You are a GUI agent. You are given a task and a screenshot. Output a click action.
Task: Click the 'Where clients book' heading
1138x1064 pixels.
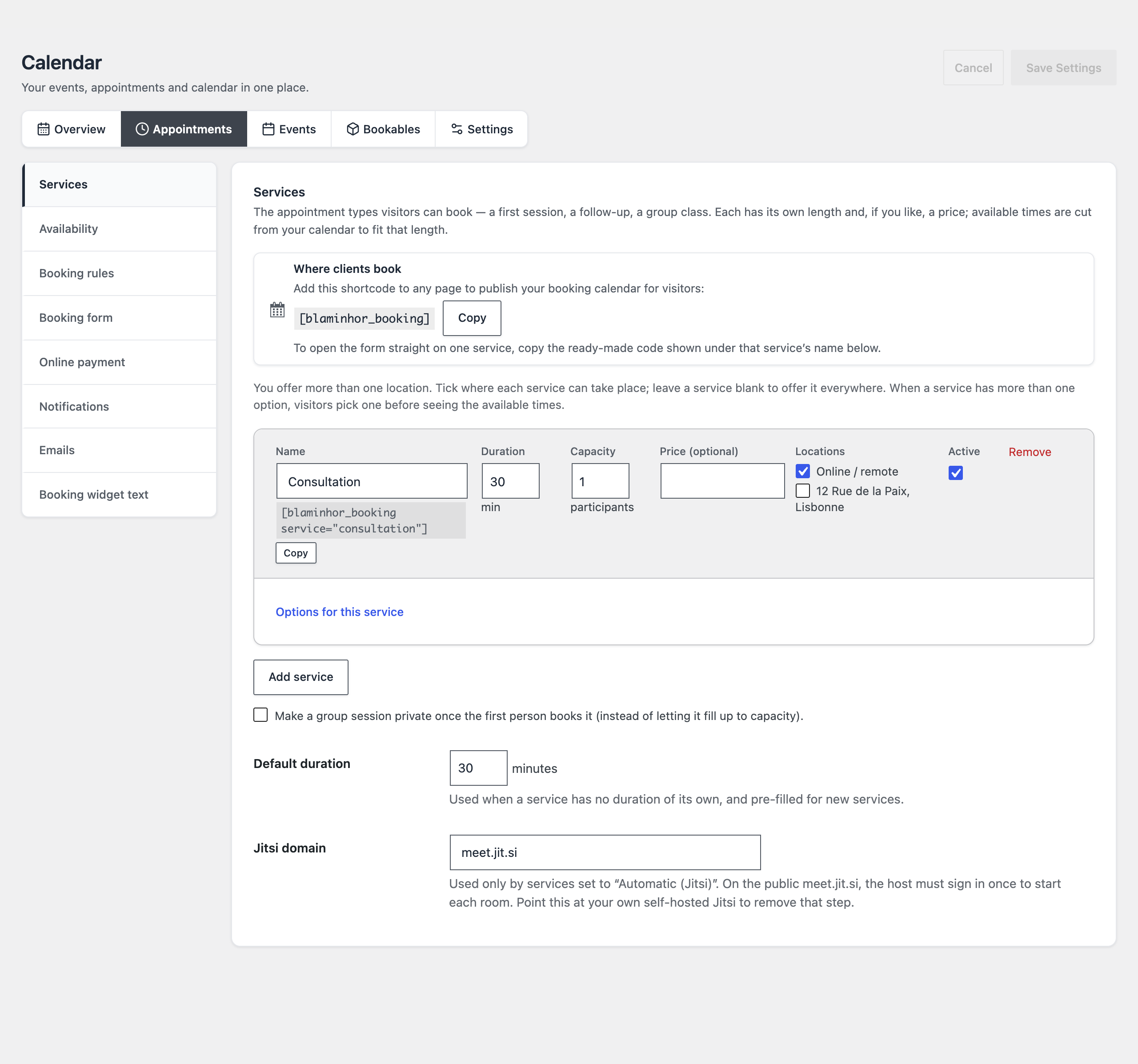tap(347, 269)
